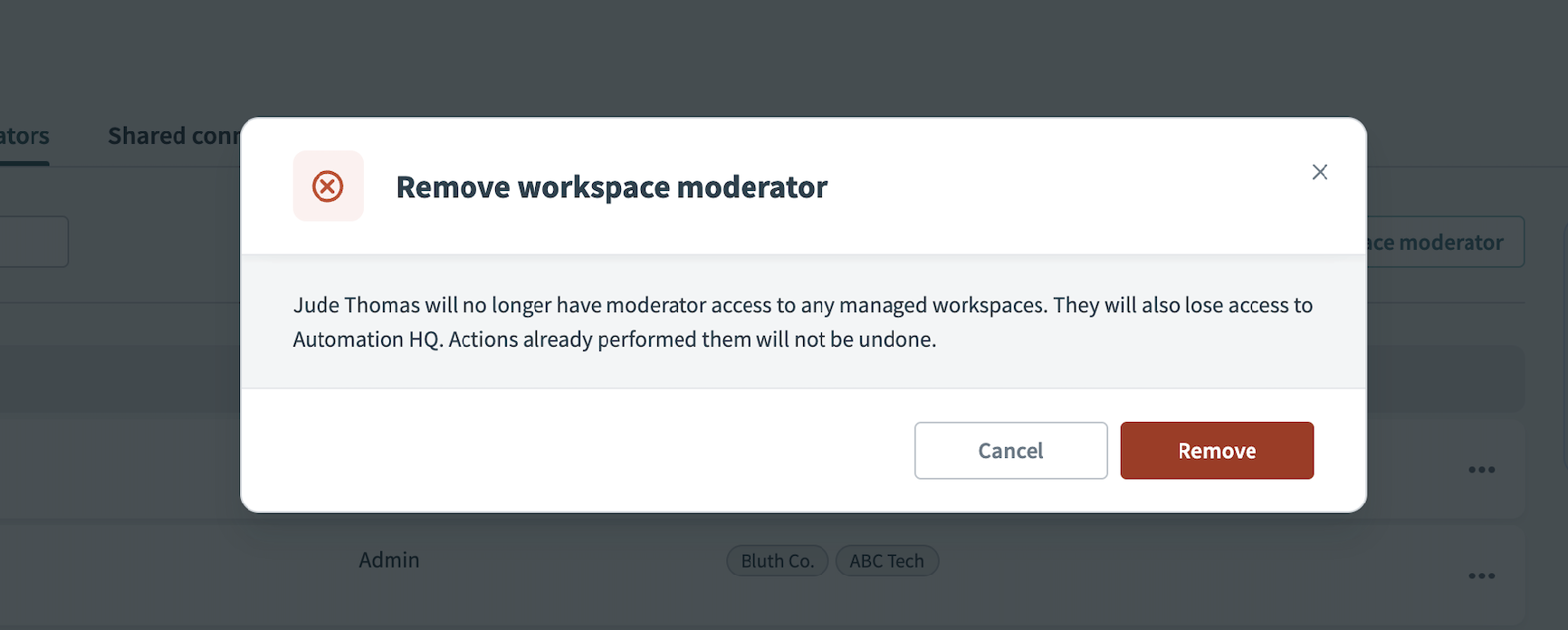
Task: Select the Admin role row
Action: tap(388, 559)
